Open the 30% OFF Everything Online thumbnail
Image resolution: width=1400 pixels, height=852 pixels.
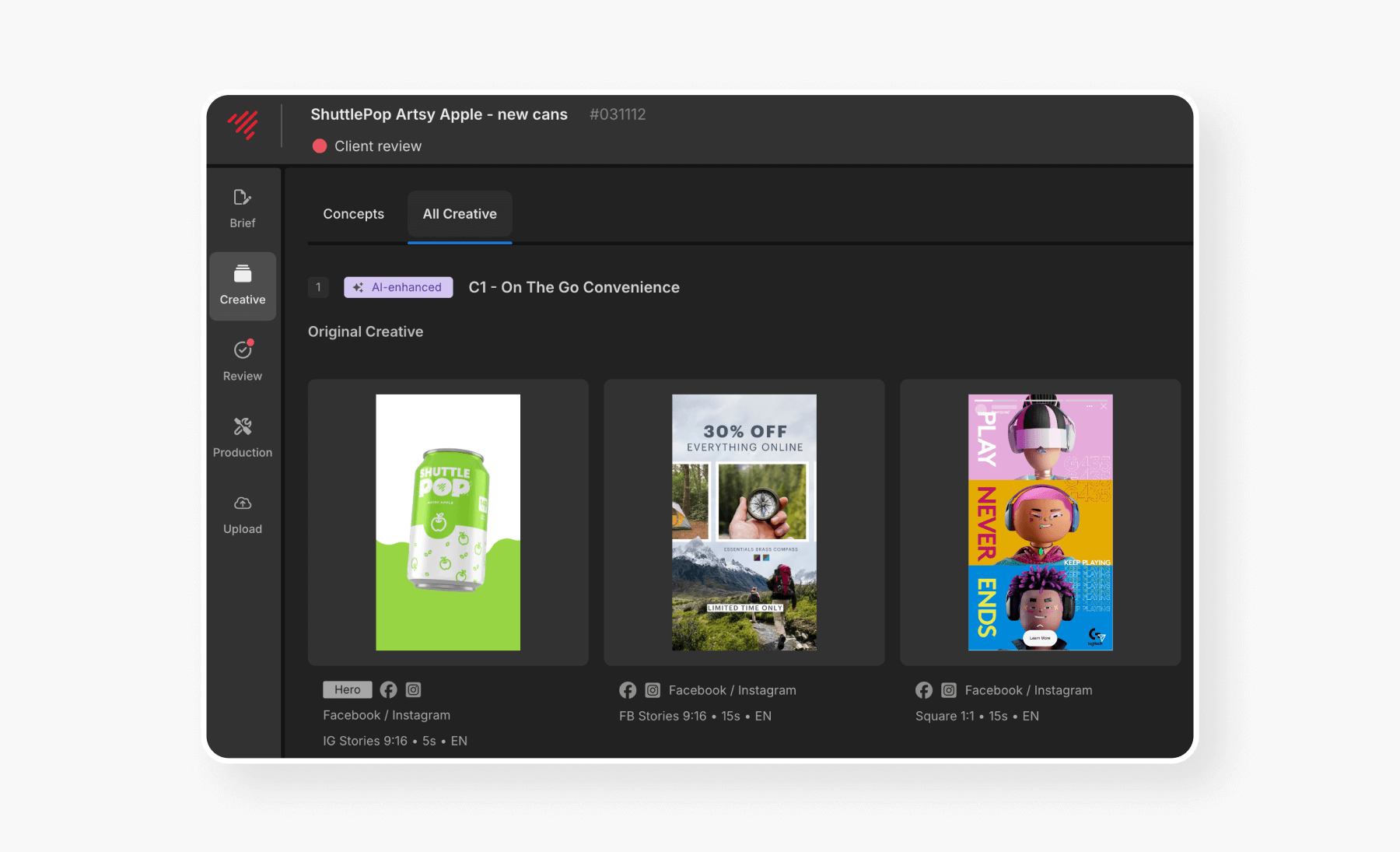tap(744, 522)
